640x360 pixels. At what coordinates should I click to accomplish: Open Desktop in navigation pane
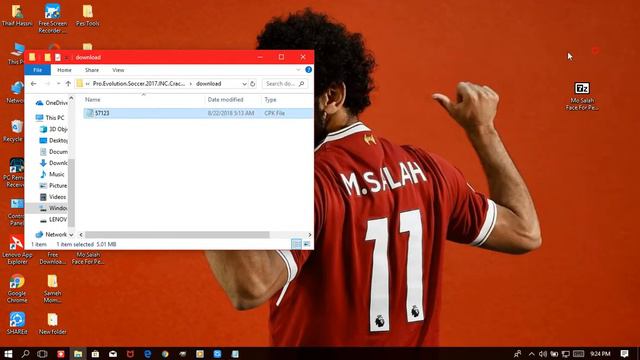[x=54, y=140]
